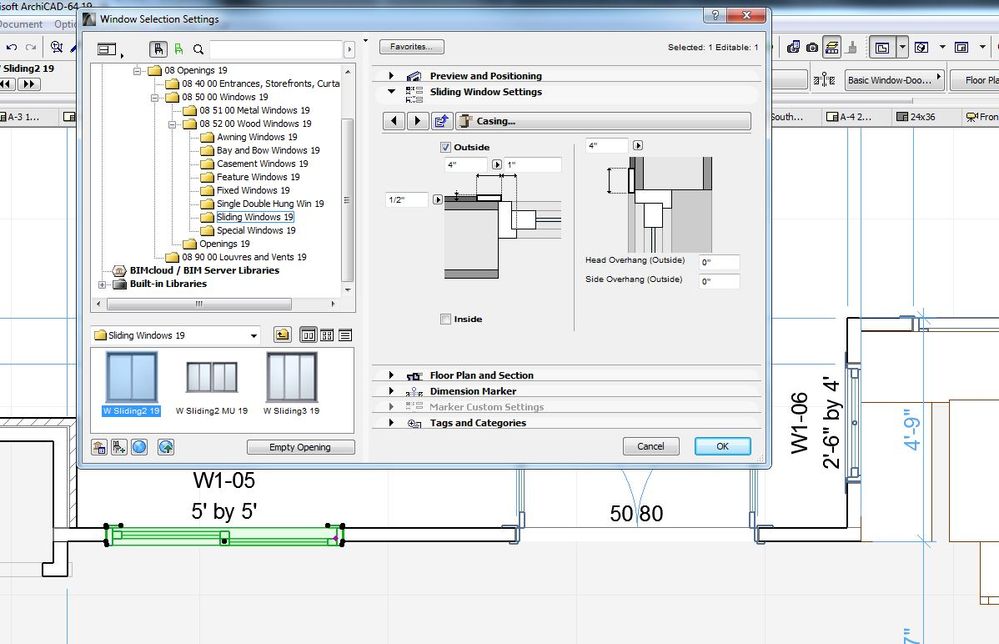Screen dimensions: 999x644
Task: Toggle the large icons view button
Action: coord(308,336)
